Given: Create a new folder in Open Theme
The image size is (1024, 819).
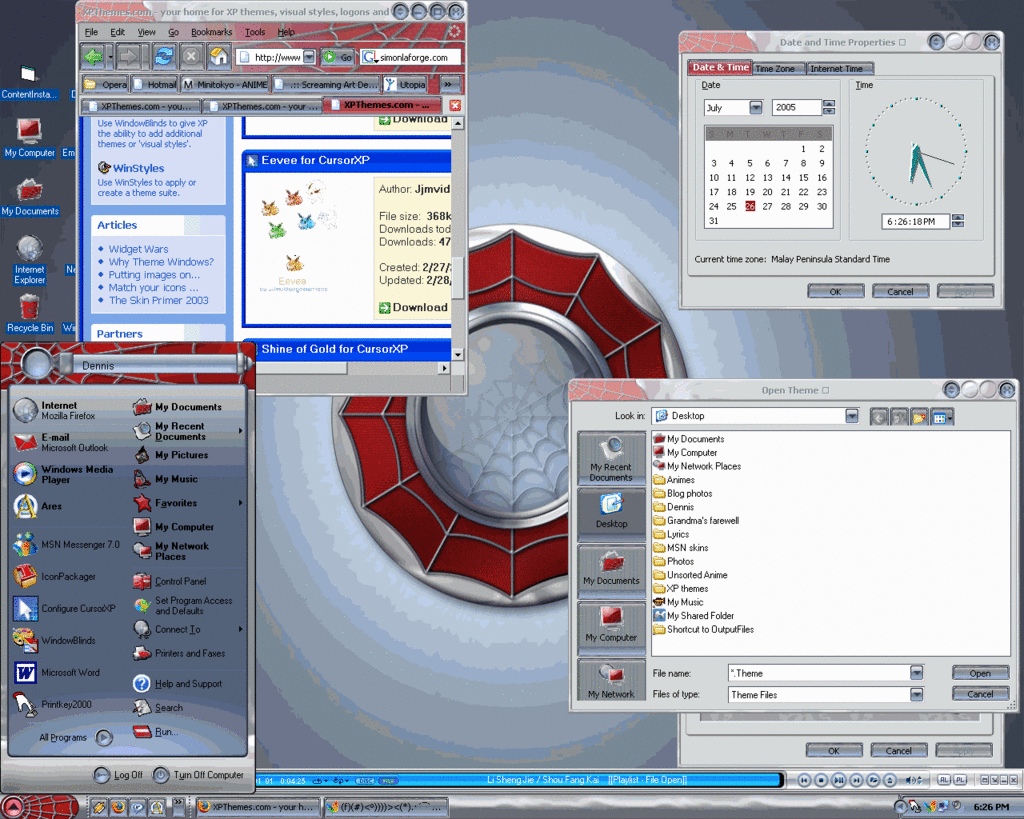Looking at the screenshot, I should click(x=919, y=417).
